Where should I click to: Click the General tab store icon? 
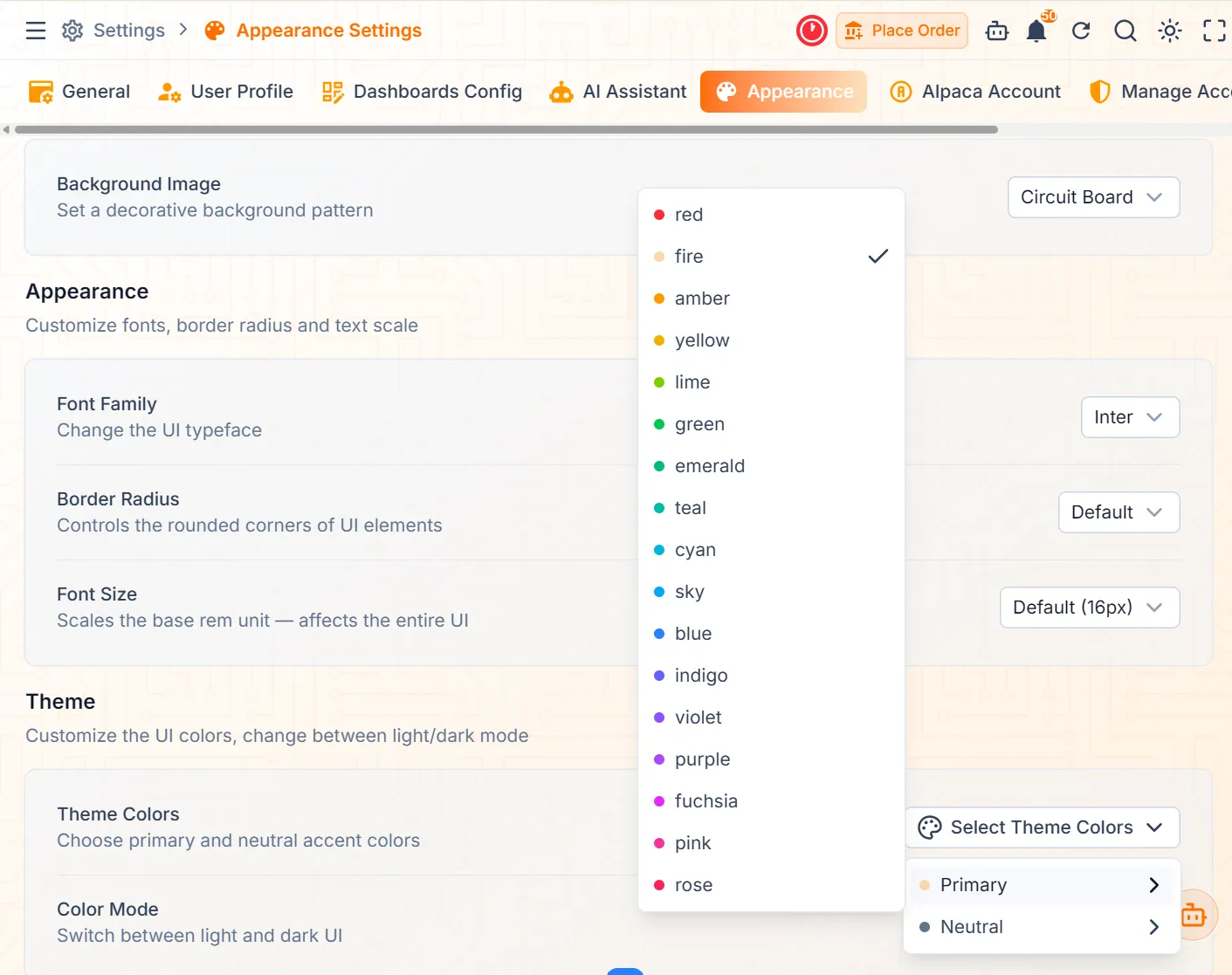point(40,92)
